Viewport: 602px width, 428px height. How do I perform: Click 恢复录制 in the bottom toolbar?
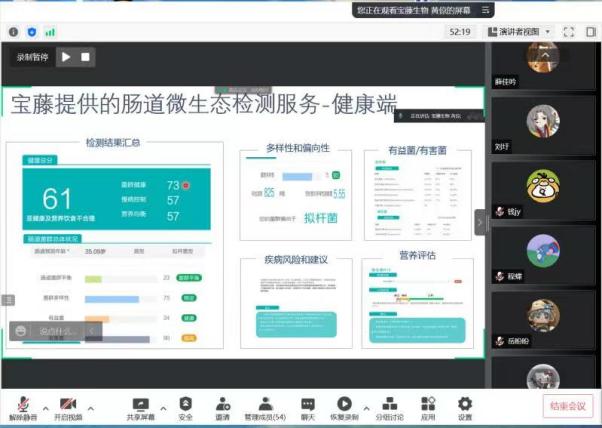[x=344, y=403]
